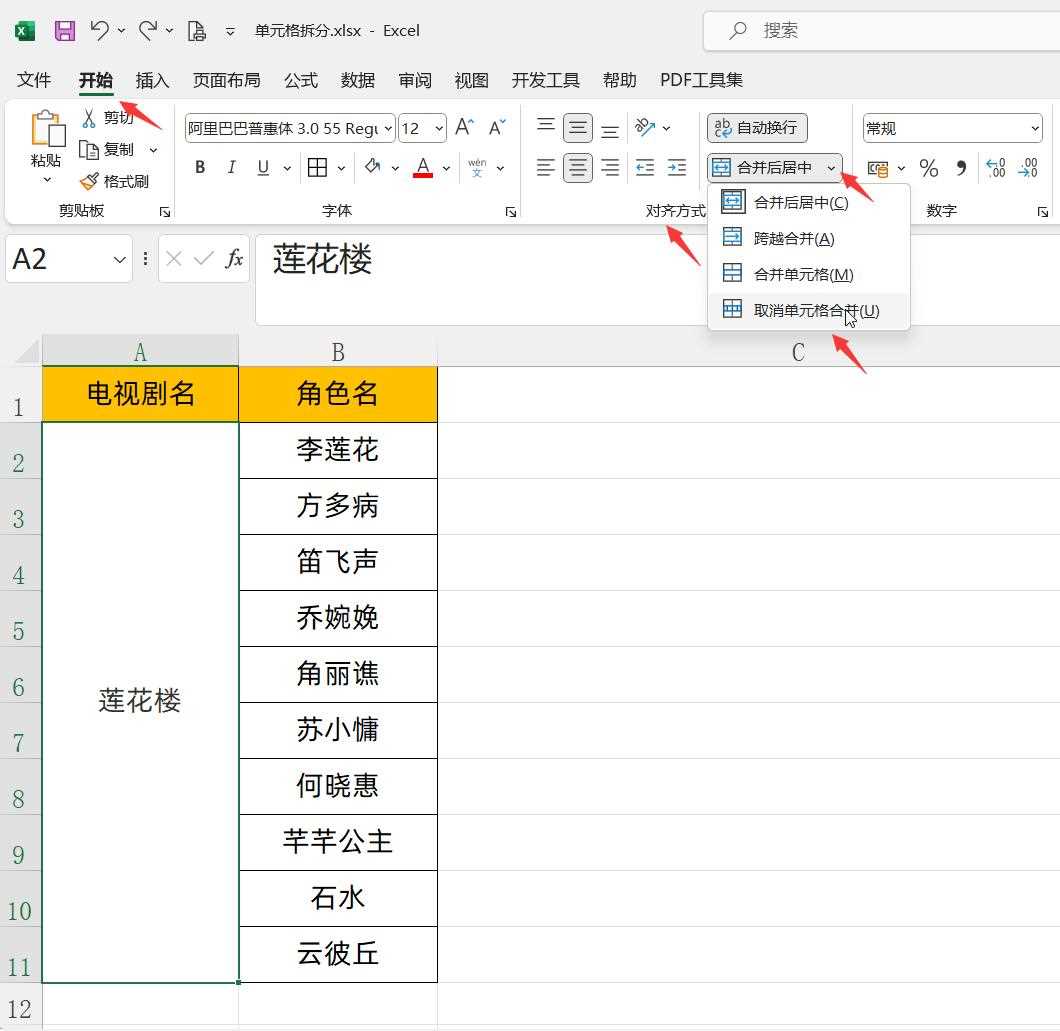Switch to the 页面布局 tab
1060x1031 pixels.
[x=226, y=80]
